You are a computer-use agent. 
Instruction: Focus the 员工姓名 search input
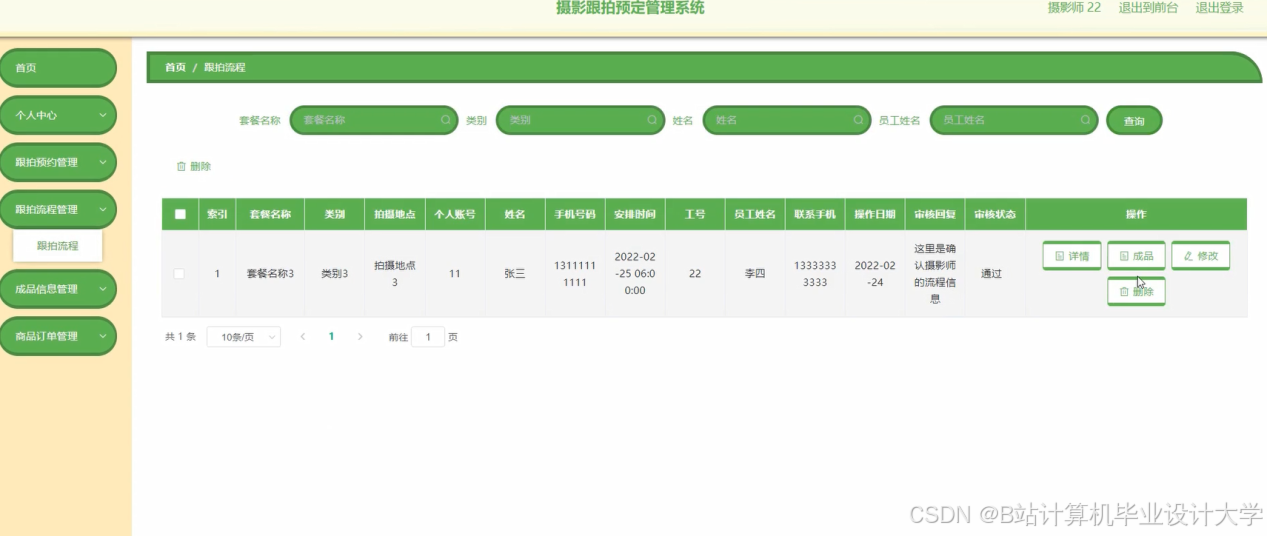point(1014,120)
